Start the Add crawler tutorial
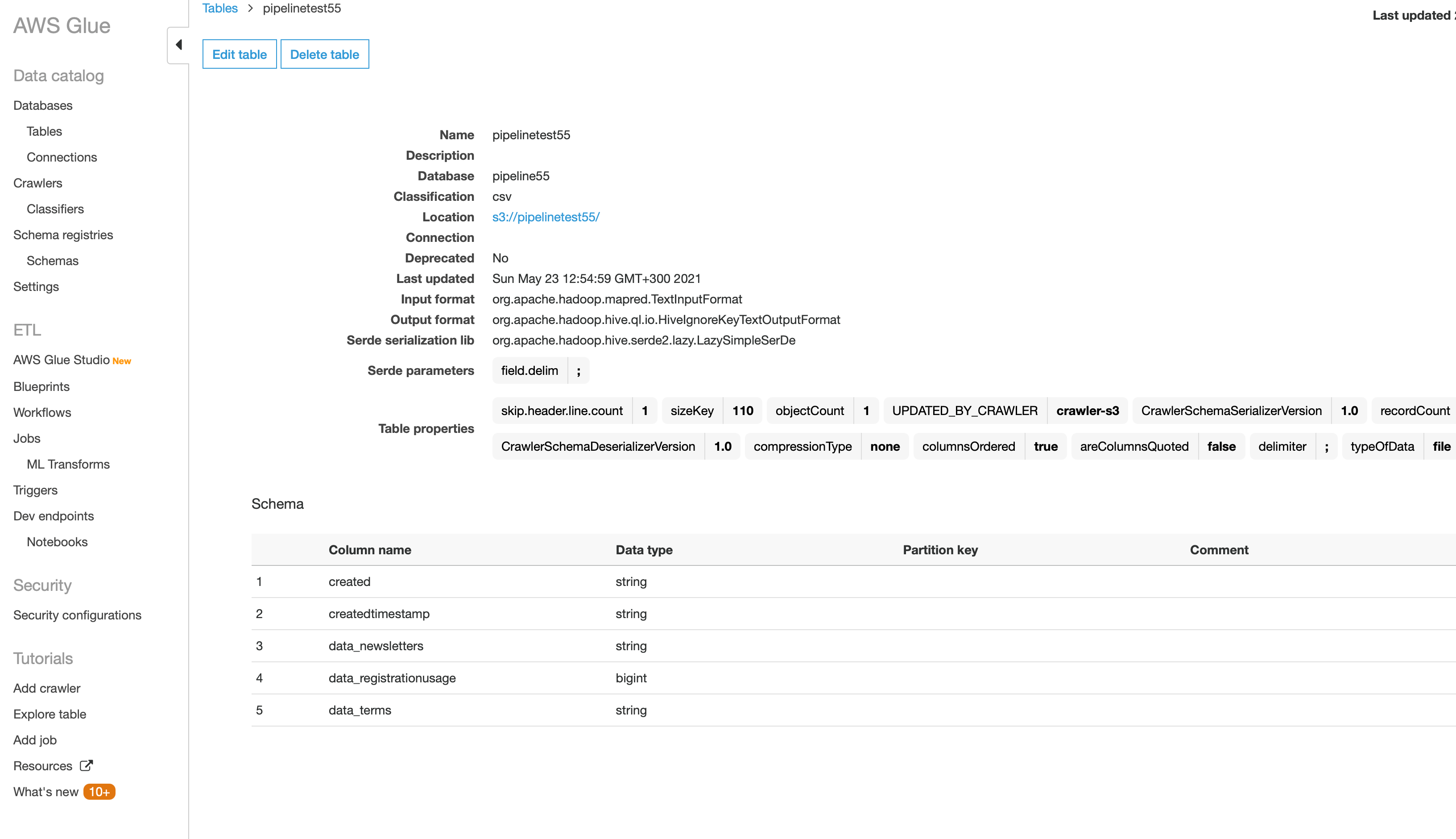Image resolution: width=1456 pixels, height=839 pixels. (47, 688)
